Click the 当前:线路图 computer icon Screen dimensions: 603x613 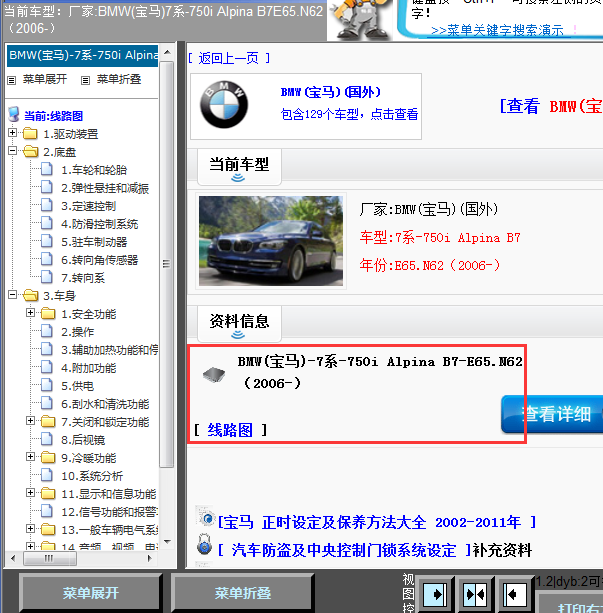tap(14, 115)
